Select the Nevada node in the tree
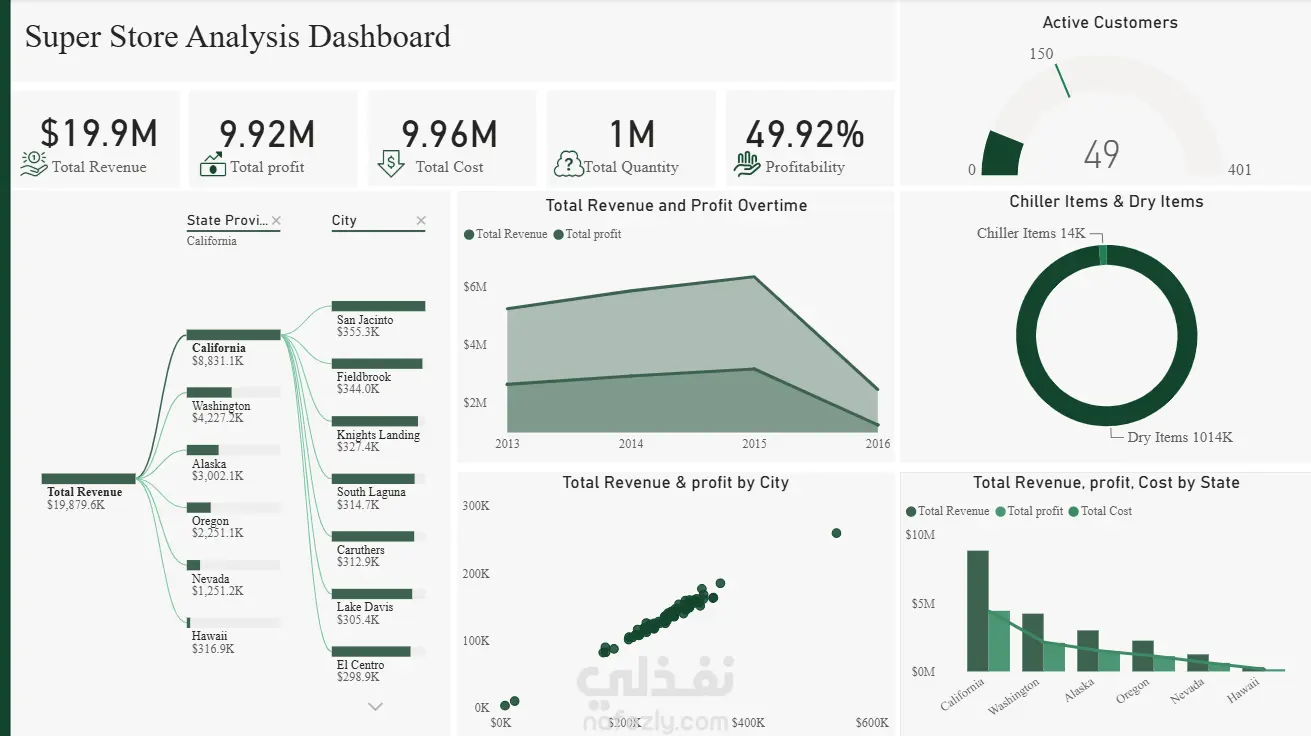Image resolution: width=1311 pixels, height=736 pixels. [x=234, y=565]
